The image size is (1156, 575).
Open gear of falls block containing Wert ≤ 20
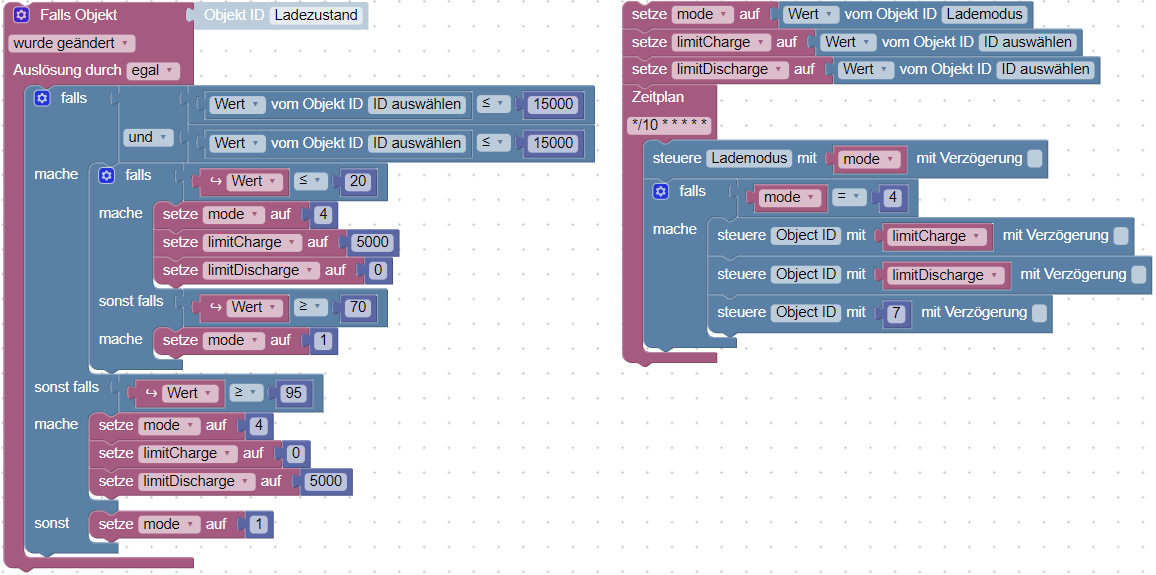107,175
